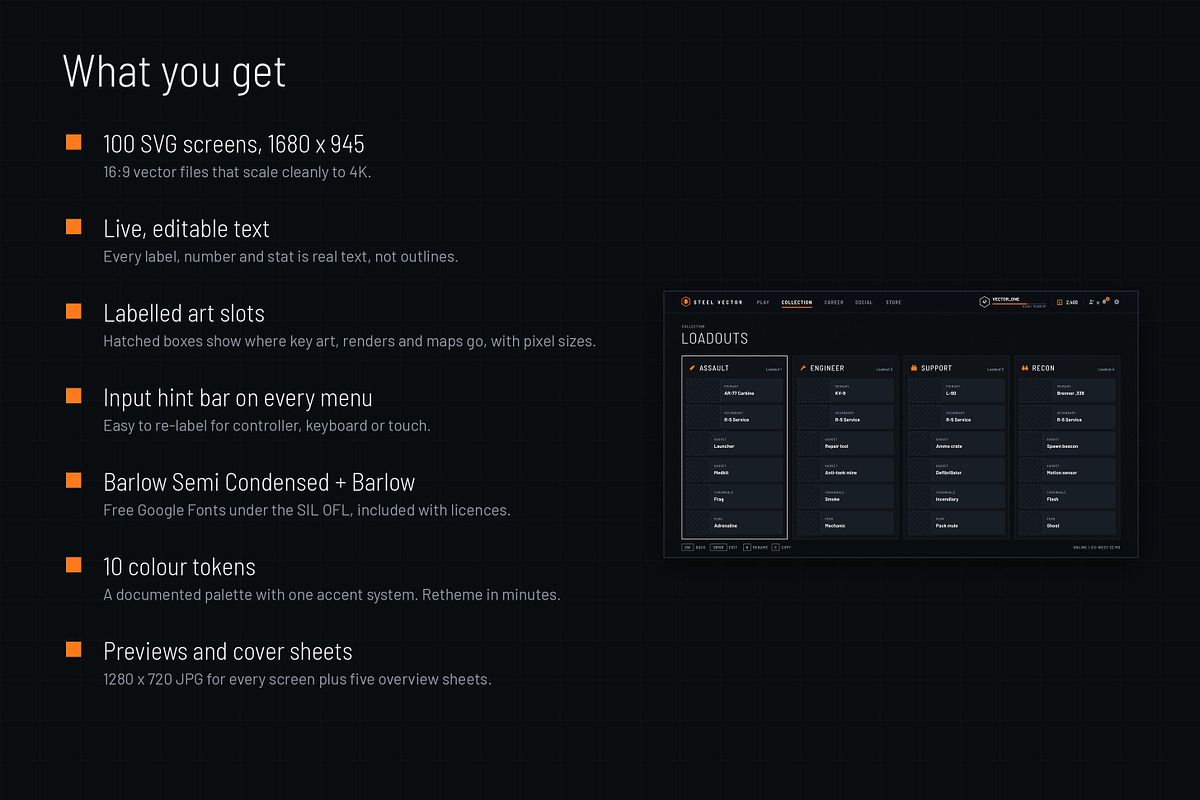This screenshot has height=800, width=1200.
Task: Click 'Input hint bar on every menu' heading
Action: 238,397
